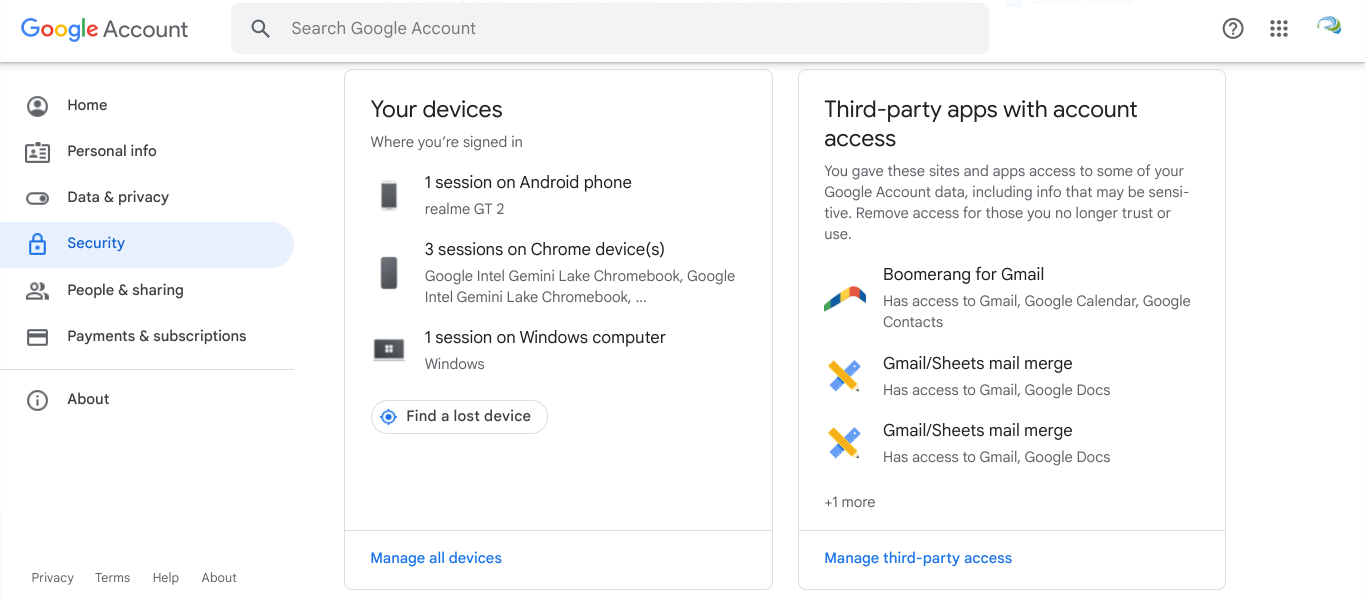Click the +1 more apps text
1365x602 pixels.
click(850, 502)
